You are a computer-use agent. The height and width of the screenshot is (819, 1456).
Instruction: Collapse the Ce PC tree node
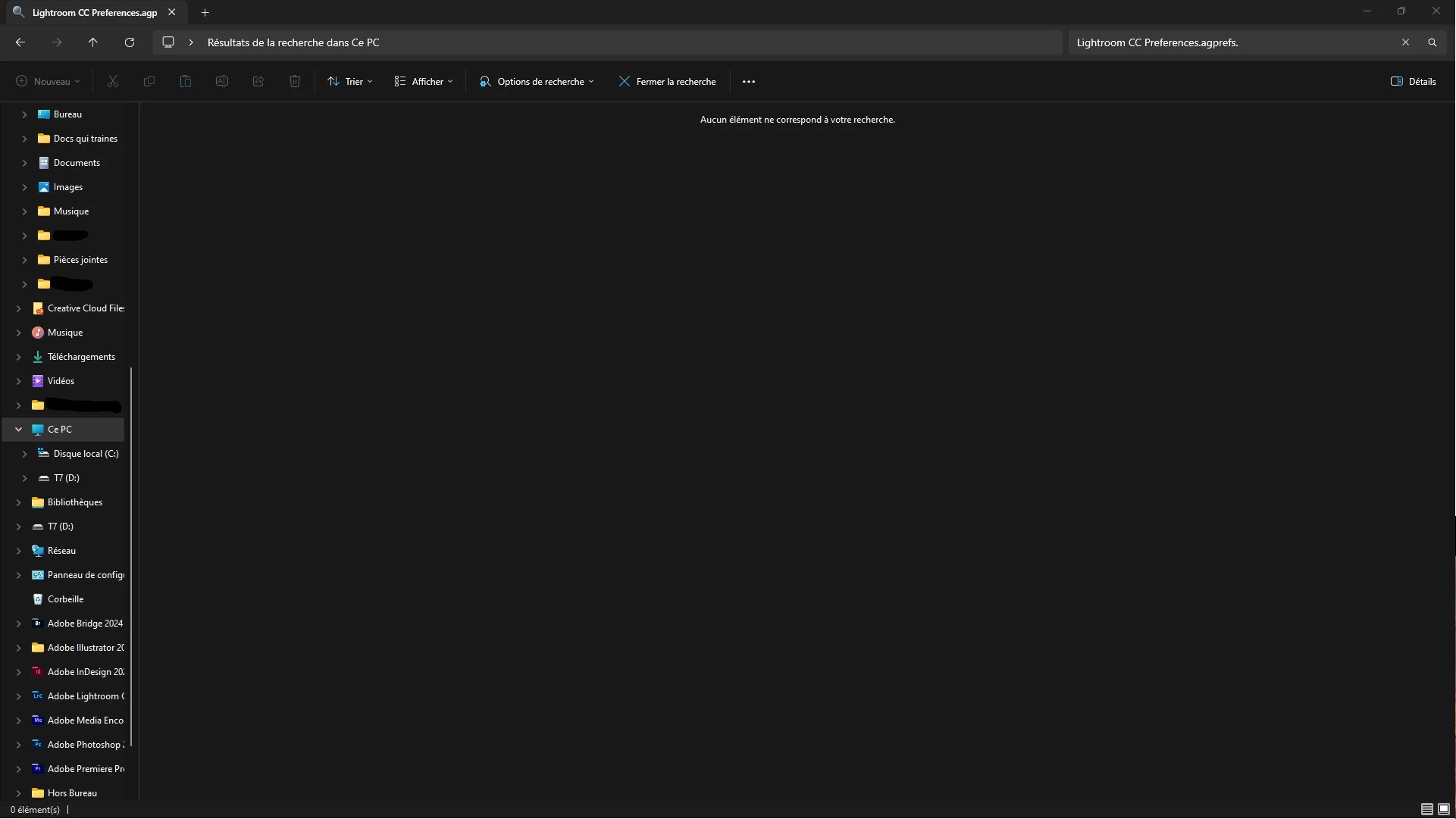click(19, 430)
